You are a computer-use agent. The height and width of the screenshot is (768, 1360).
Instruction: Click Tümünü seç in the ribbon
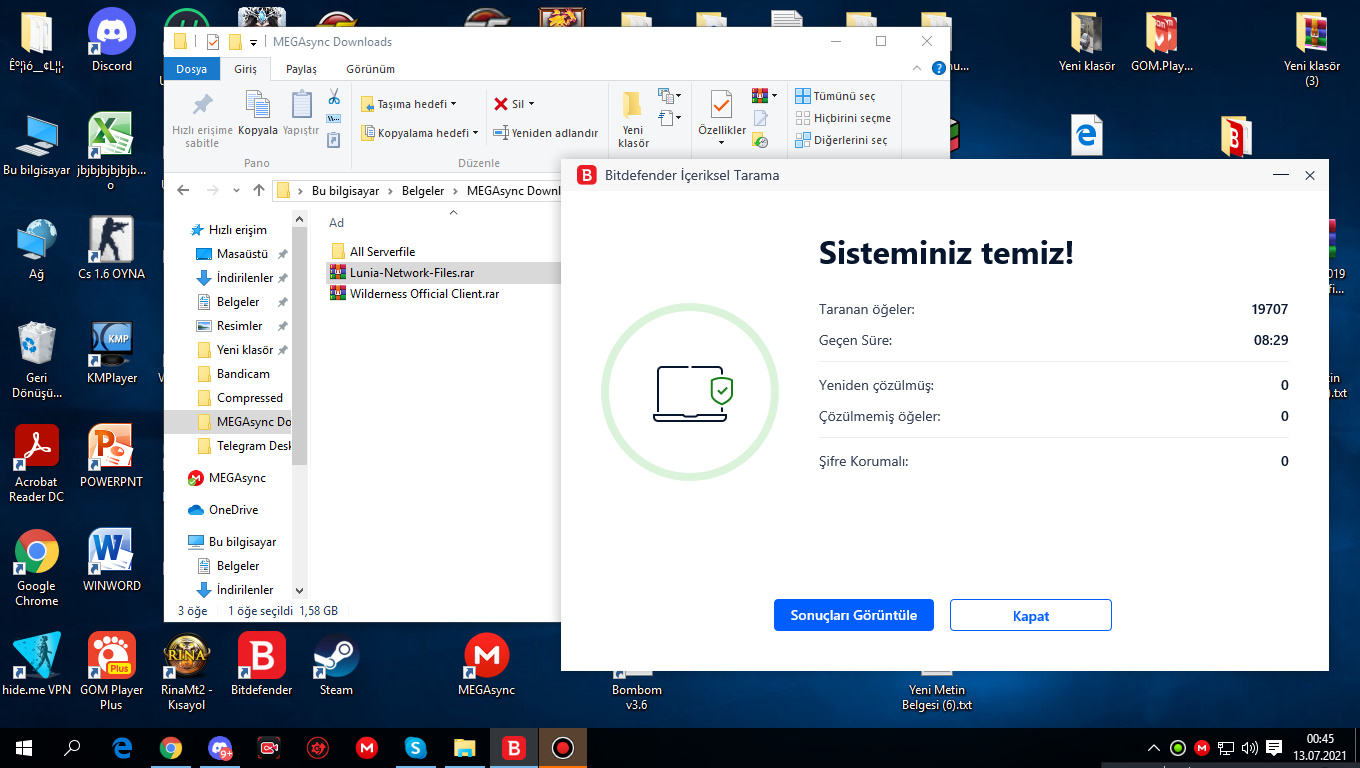click(x=835, y=96)
